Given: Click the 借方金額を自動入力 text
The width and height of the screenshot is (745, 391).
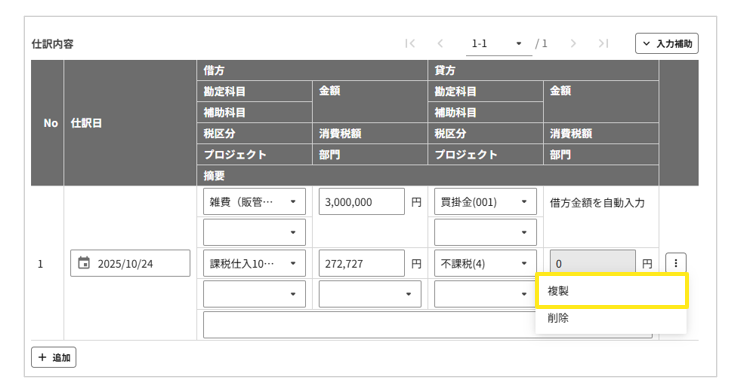Looking at the screenshot, I should point(597,203).
